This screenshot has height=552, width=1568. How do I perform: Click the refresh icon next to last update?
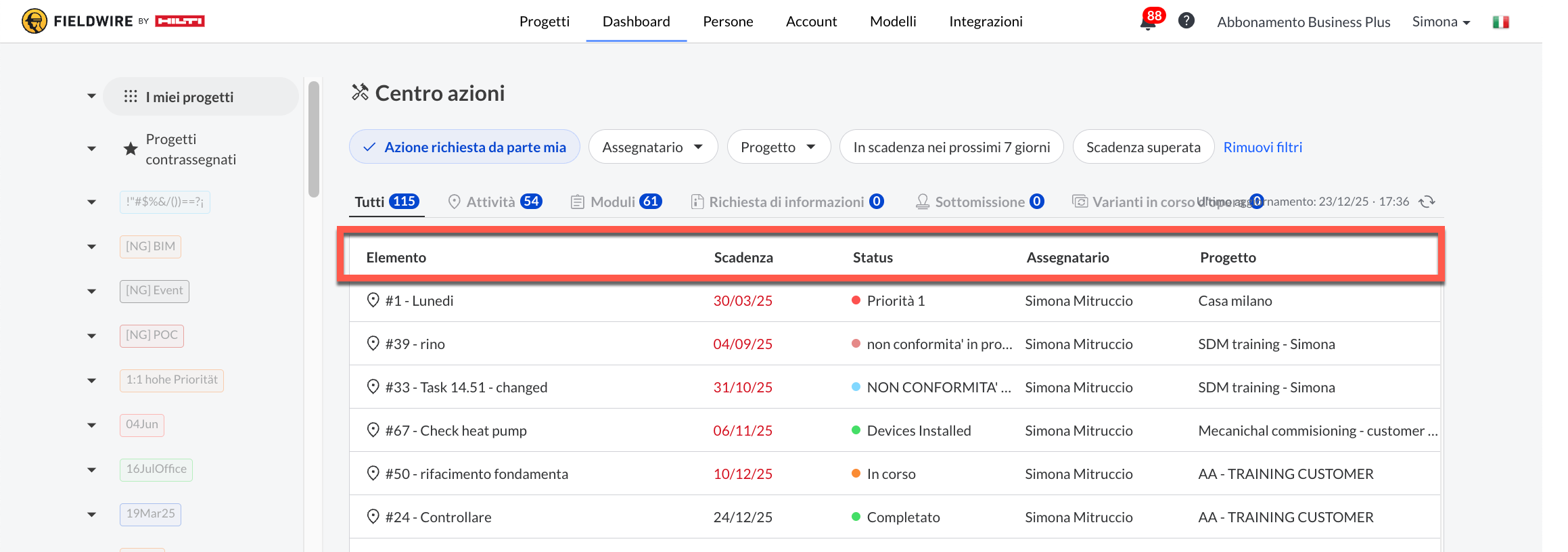coord(1427,202)
